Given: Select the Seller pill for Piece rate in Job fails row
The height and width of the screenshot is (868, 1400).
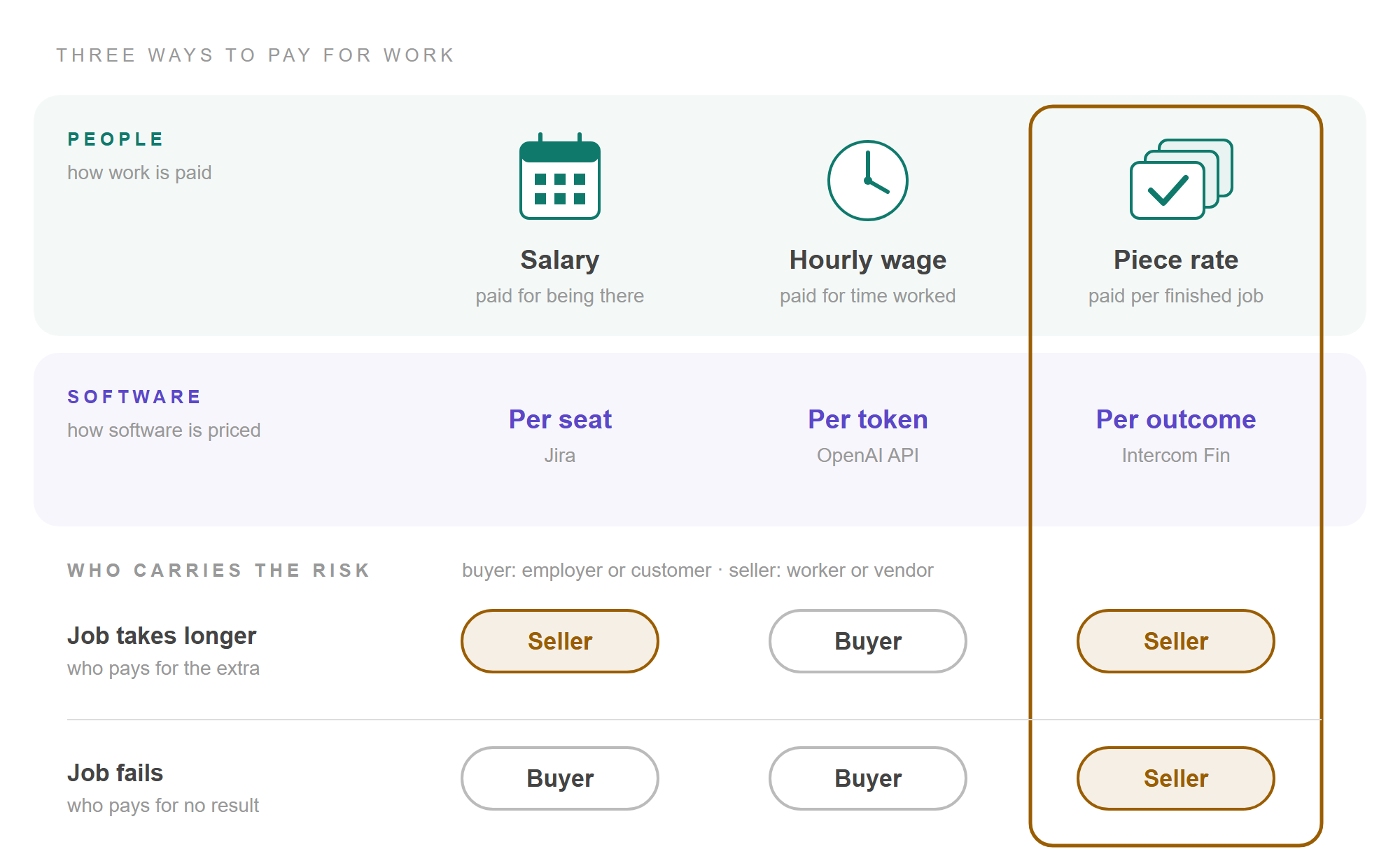Looking at the screenshot, I should click(1176, 778).
